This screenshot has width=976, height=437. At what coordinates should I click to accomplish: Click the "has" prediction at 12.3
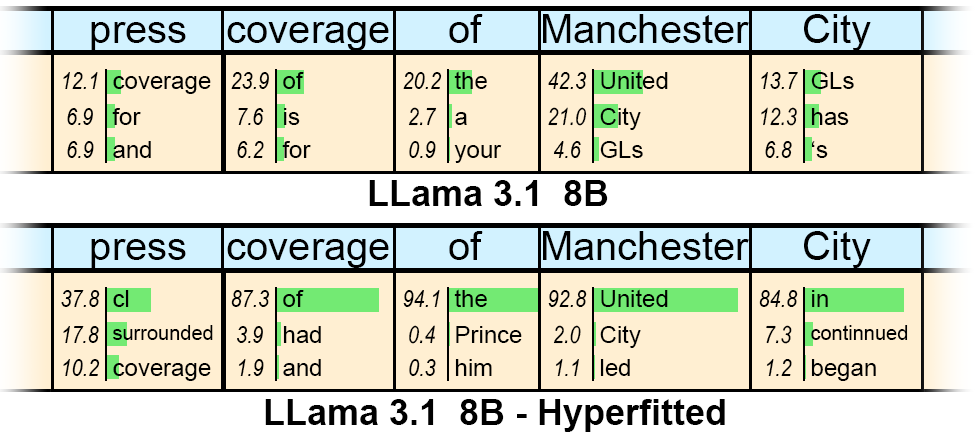coord(829,117)
